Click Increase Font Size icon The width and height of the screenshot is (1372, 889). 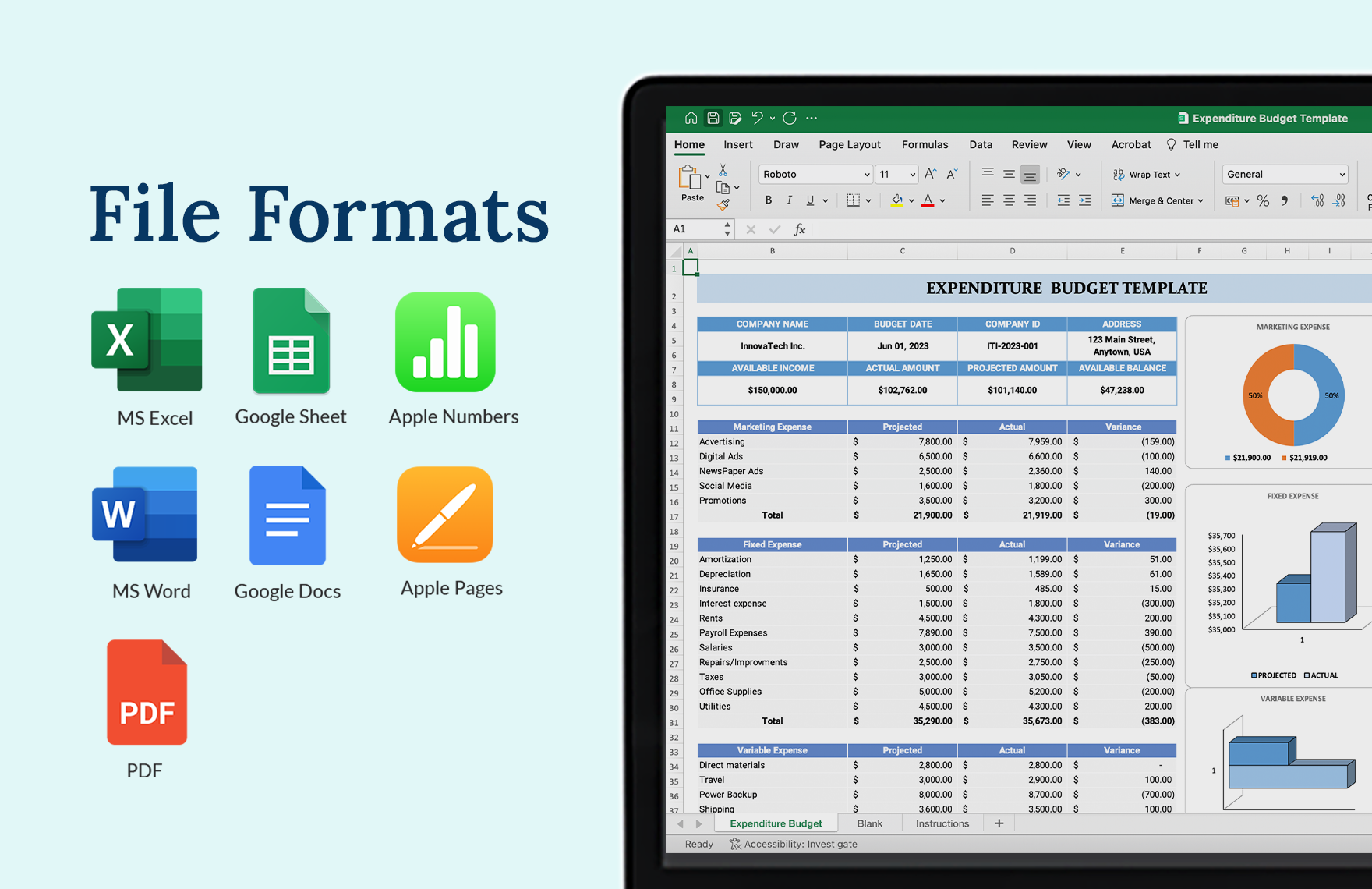pos(930,174)
